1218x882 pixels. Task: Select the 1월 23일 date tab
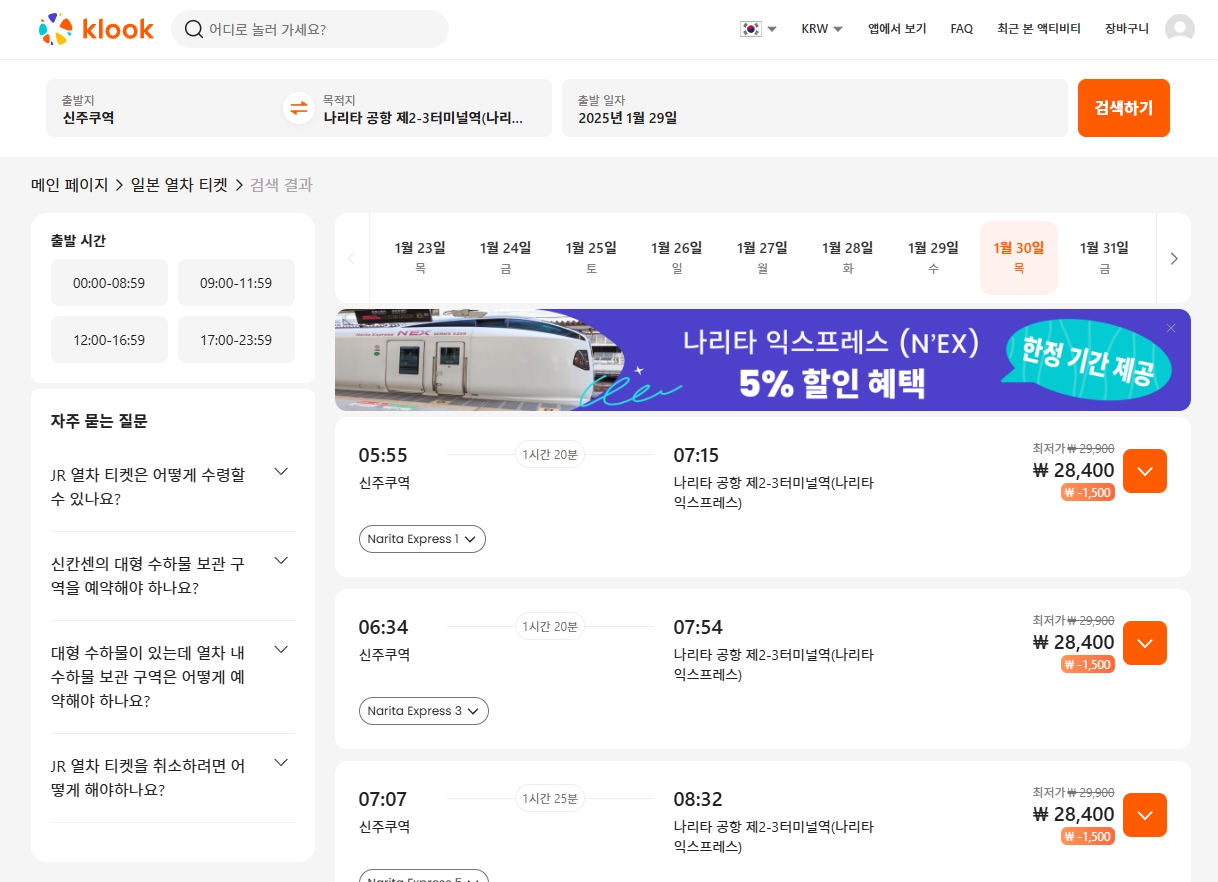420,257
